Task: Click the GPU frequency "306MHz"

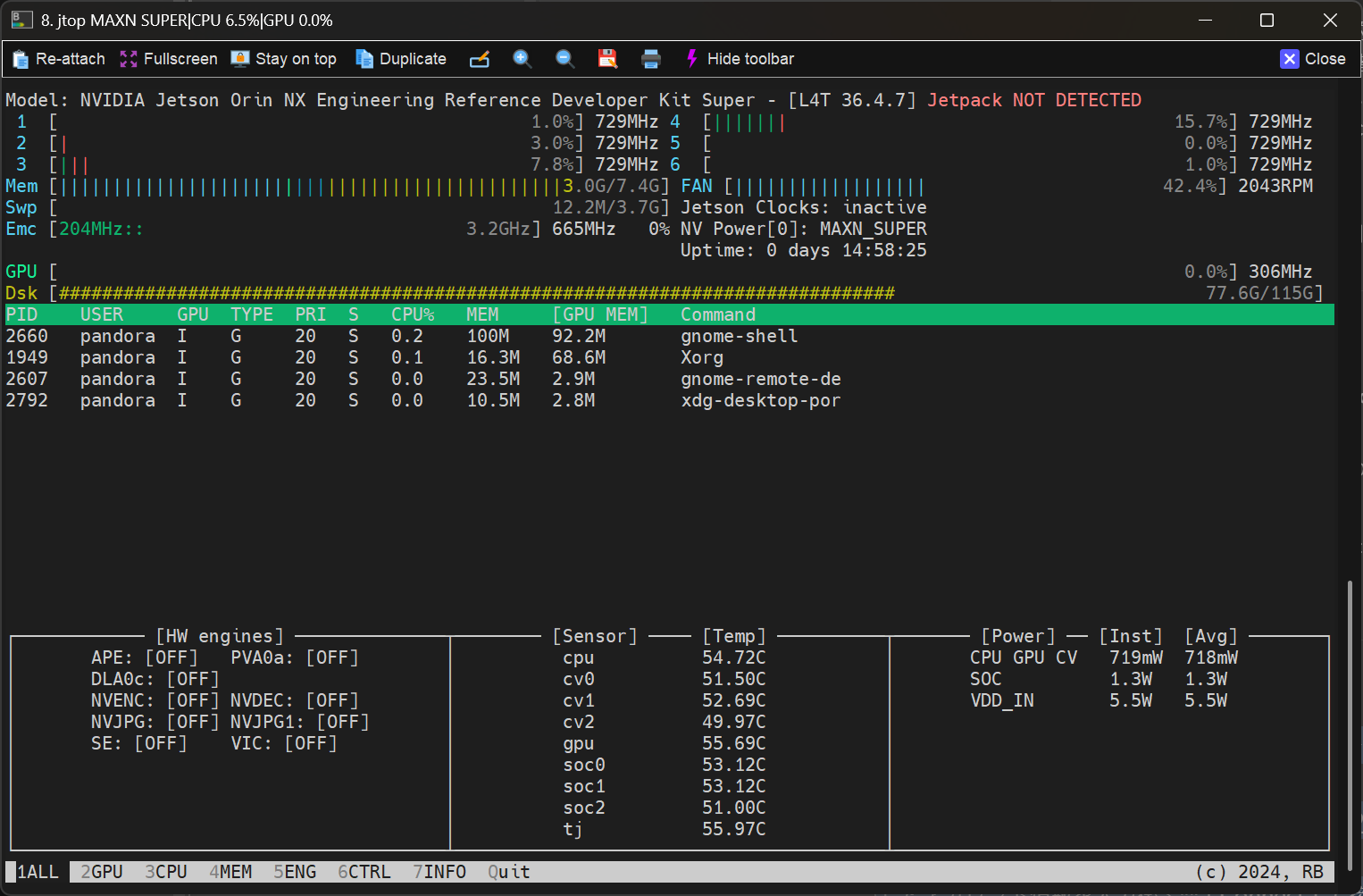Action: coord(1281,272)
